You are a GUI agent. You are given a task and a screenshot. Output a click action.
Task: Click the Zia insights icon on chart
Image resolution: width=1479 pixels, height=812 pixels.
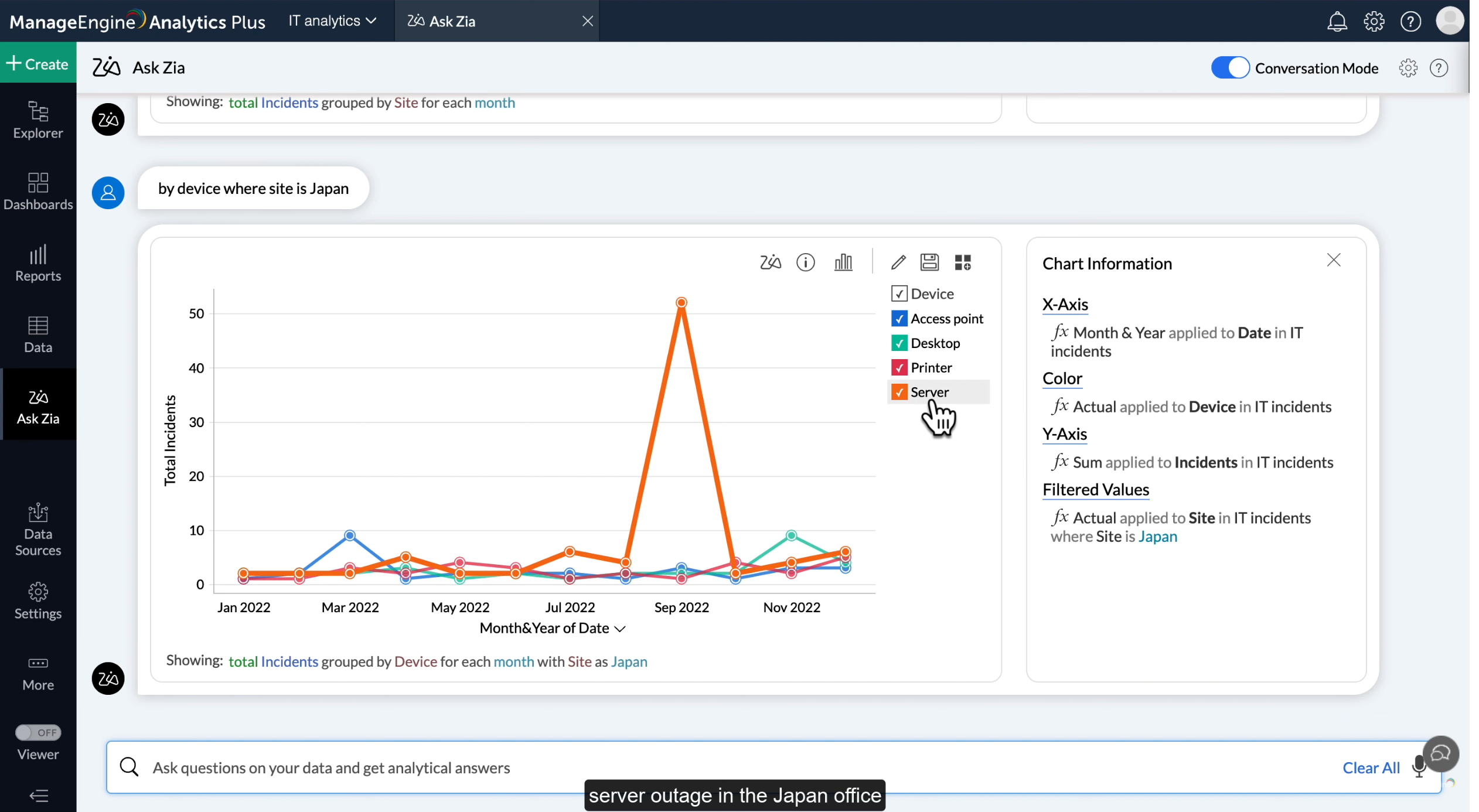click(x=771, y=262)
